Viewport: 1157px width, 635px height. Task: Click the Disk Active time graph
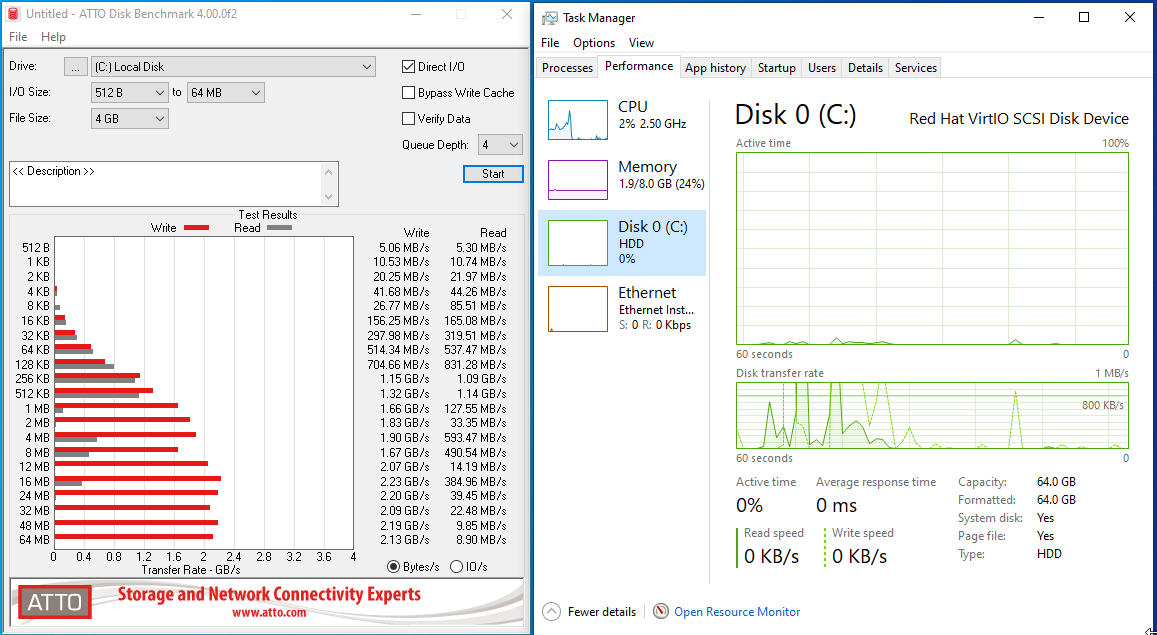pyautogui.click(x=932, y=249)
